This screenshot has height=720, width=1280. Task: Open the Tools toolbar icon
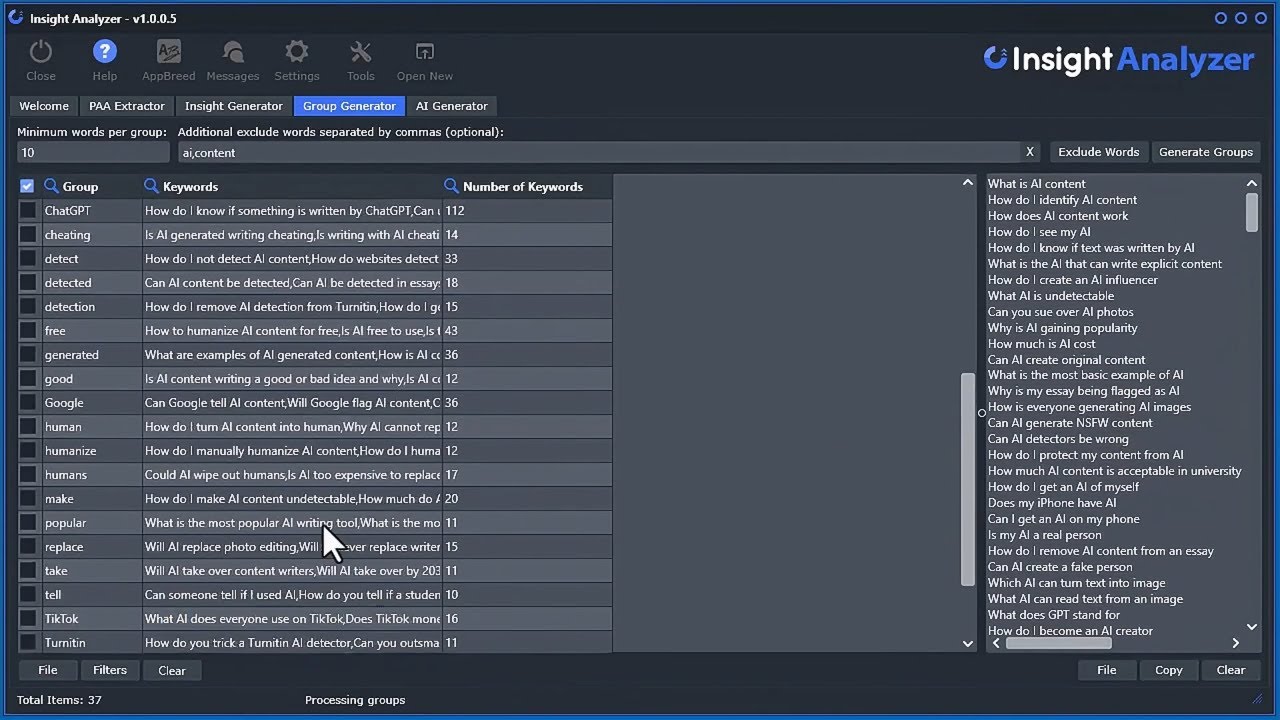coord(361,61)
